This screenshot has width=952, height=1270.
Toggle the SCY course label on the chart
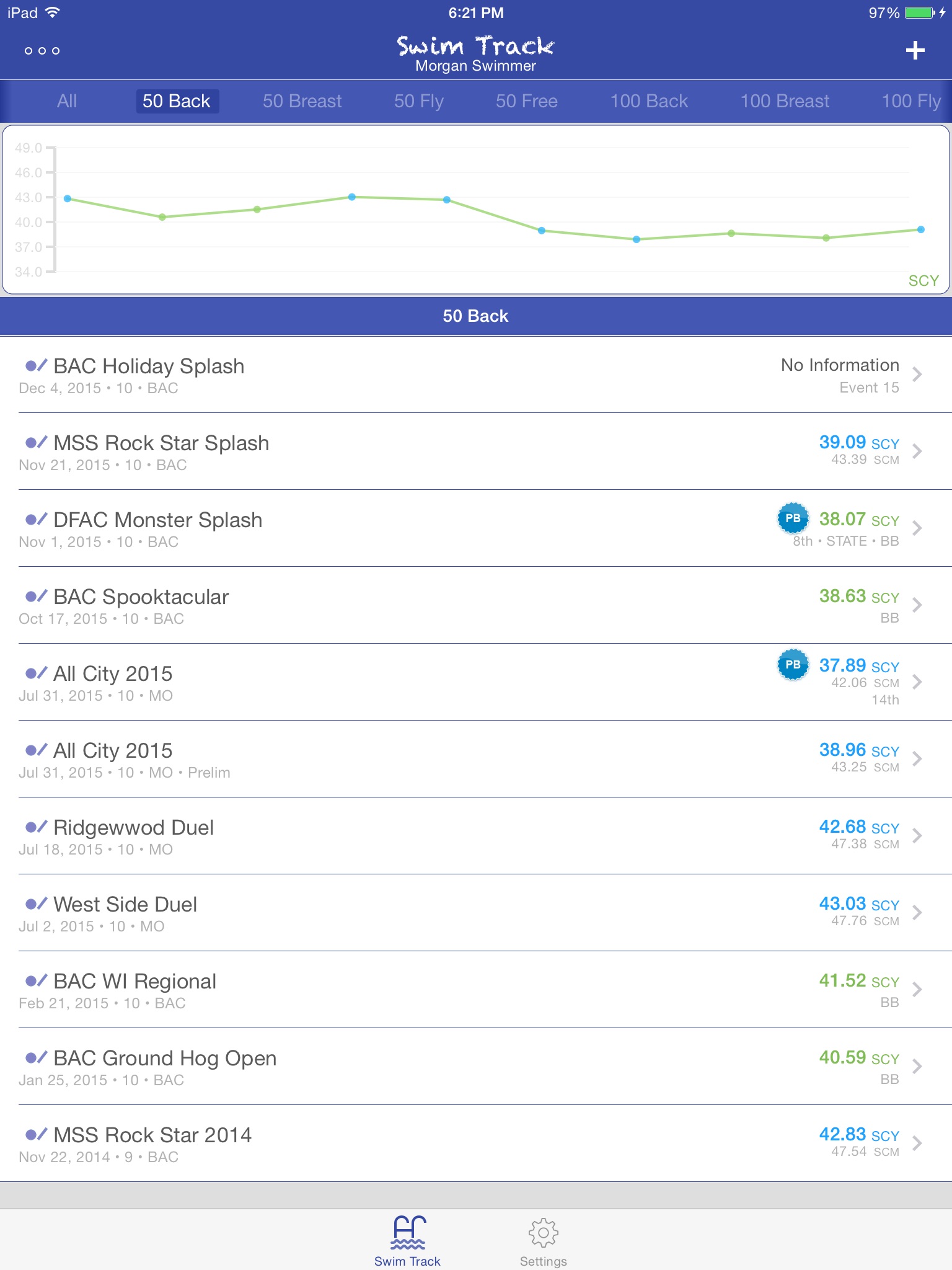point(923,281)
